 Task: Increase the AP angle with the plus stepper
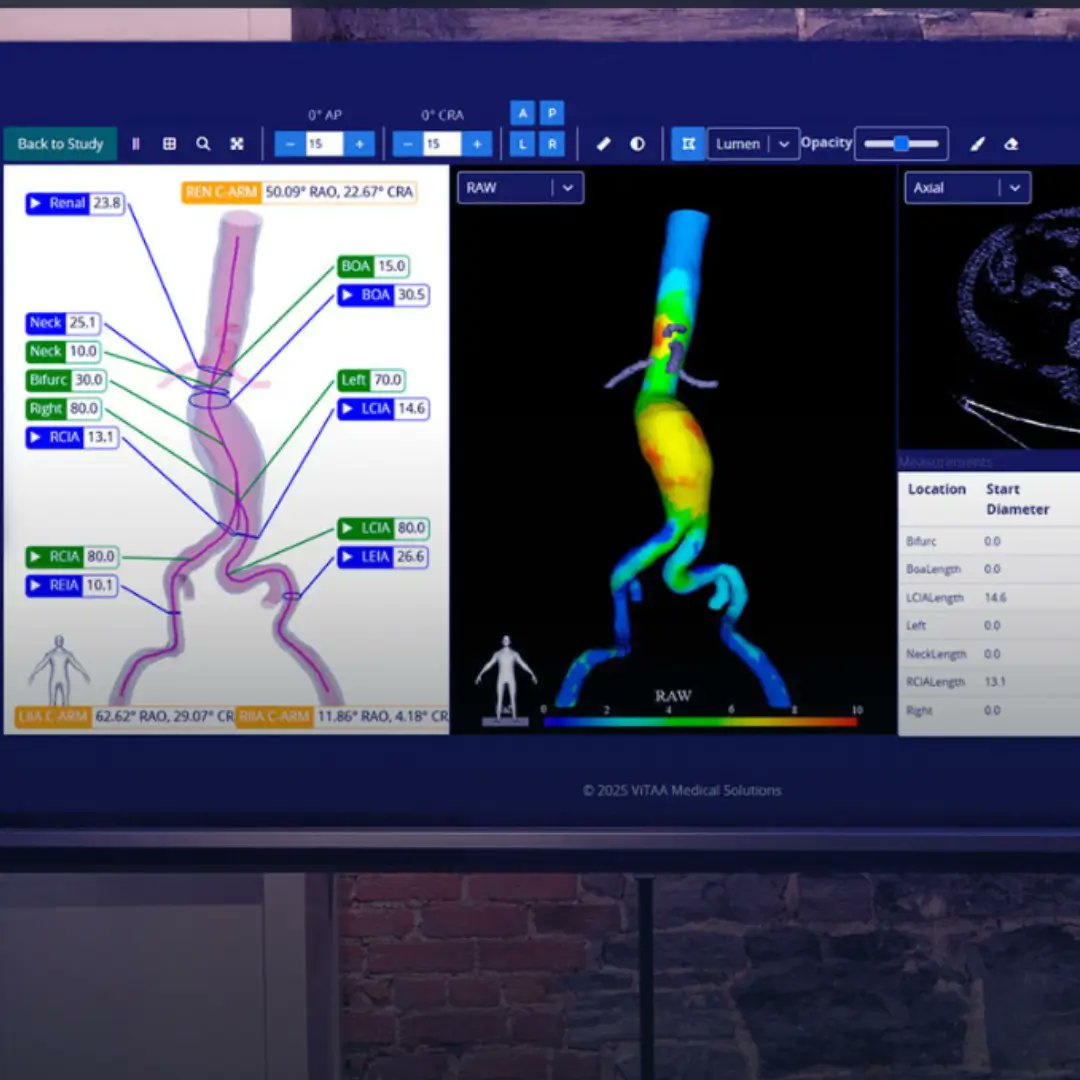(359, 143)
